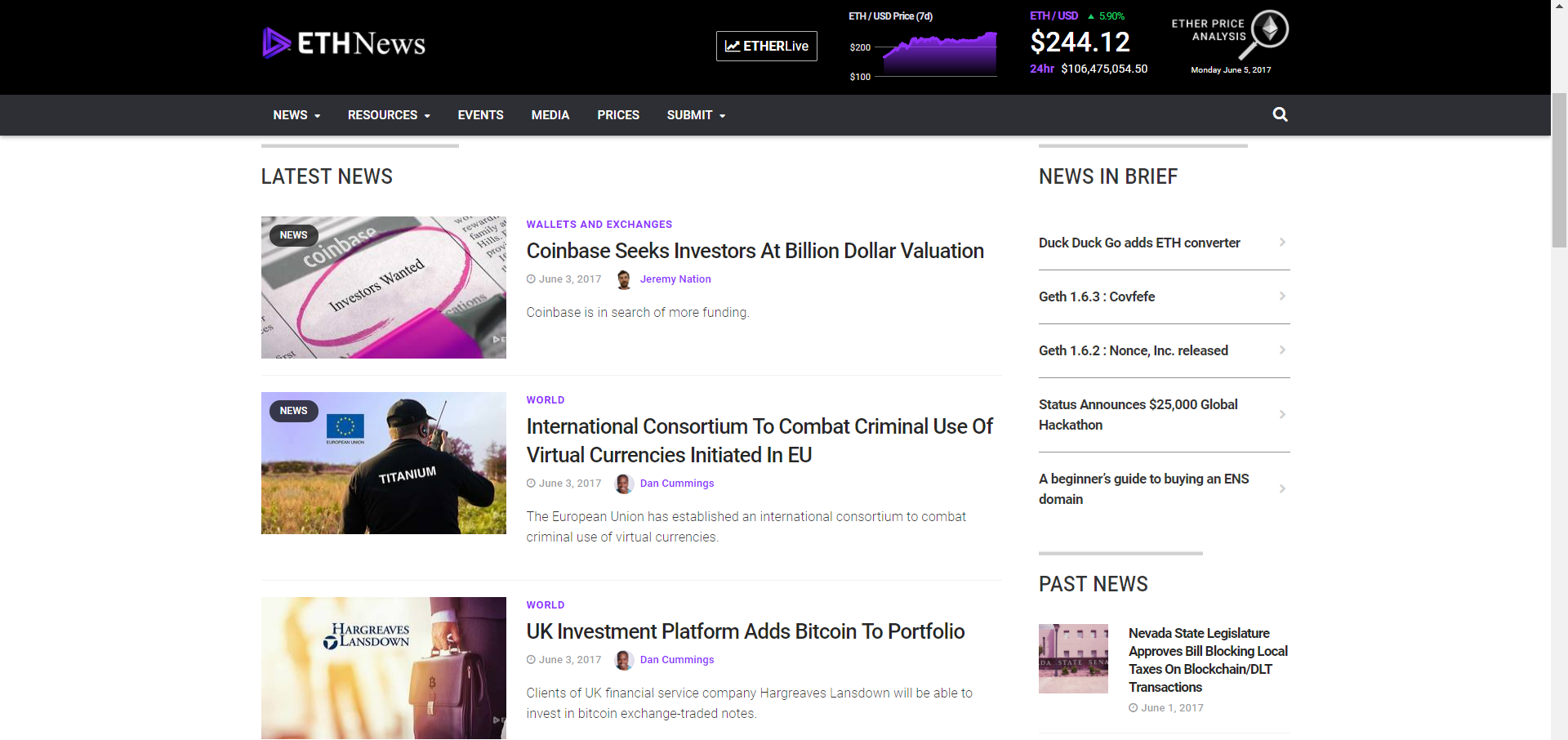
Task: Open the Hargreaves Lansdown thumbnail
Action: pyautogui.click(x=384, y=668)
